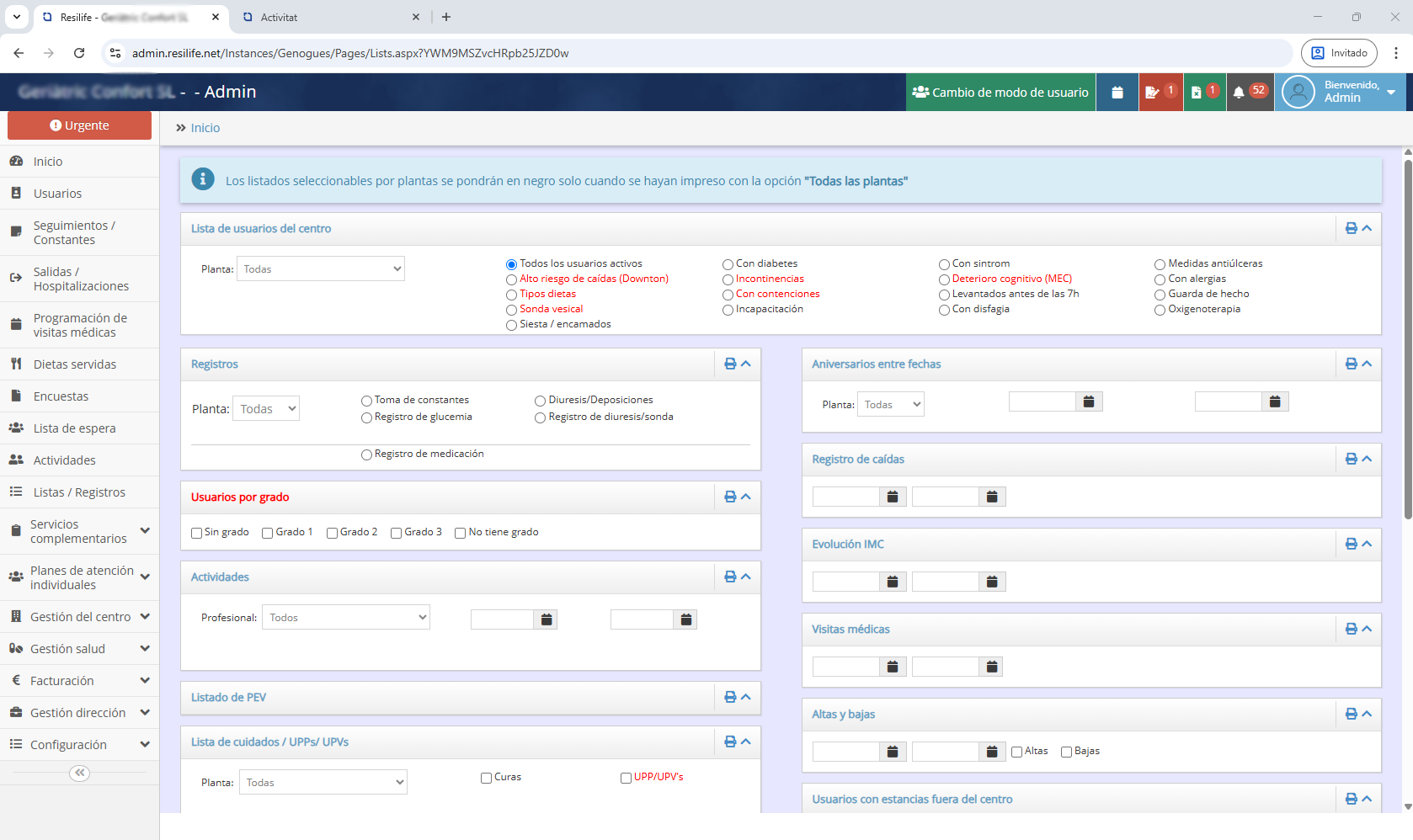Open Lista de espera sidebar item
Image resolution: width=1413 pixels, height=840 pixels.
click(x=79, y=428)
